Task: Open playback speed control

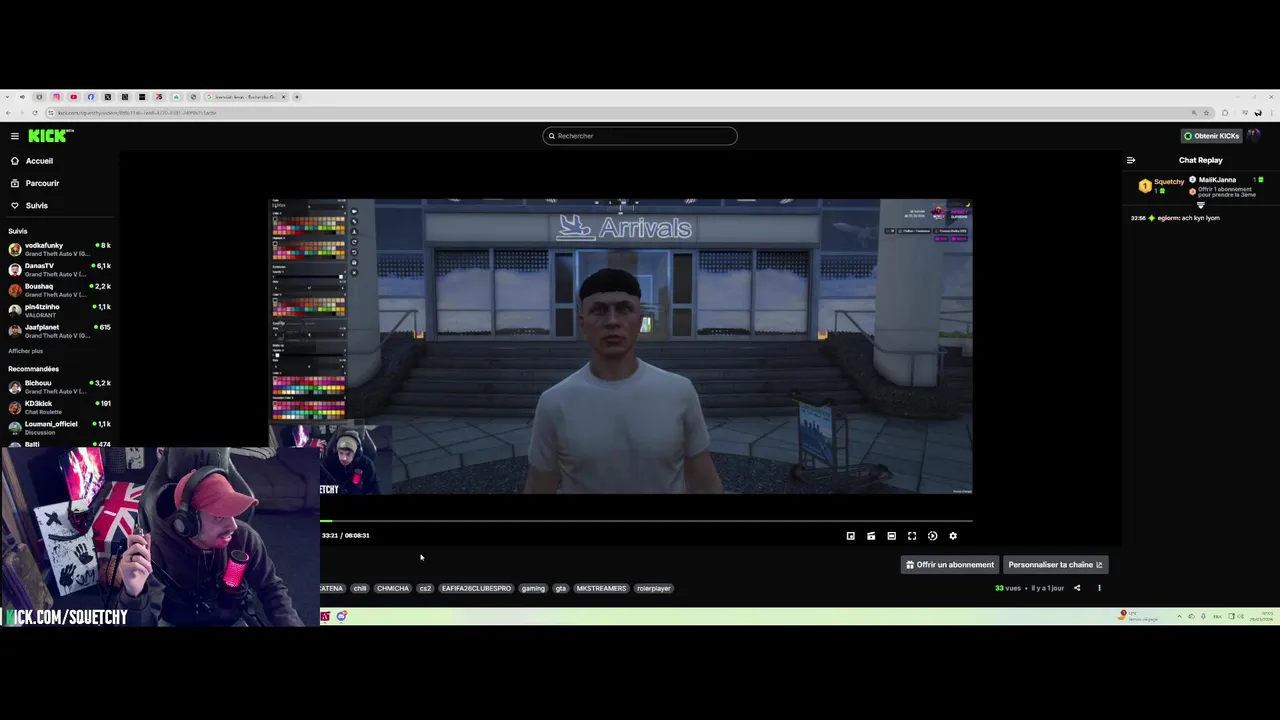Action: click(x=933, y=536)
